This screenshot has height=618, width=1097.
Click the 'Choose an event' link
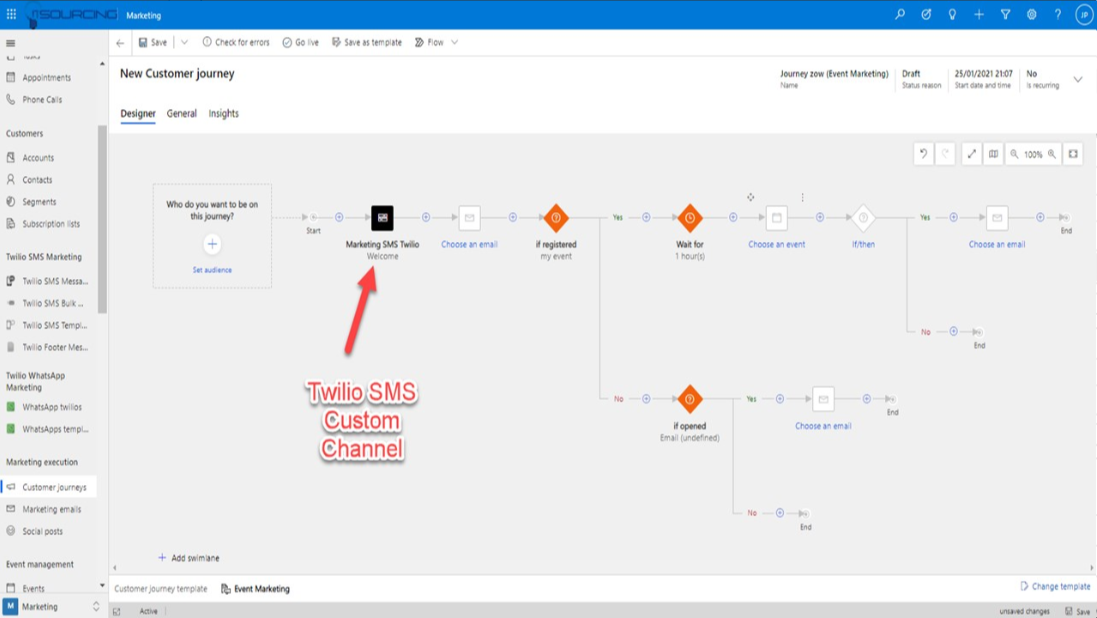(777, 244)
